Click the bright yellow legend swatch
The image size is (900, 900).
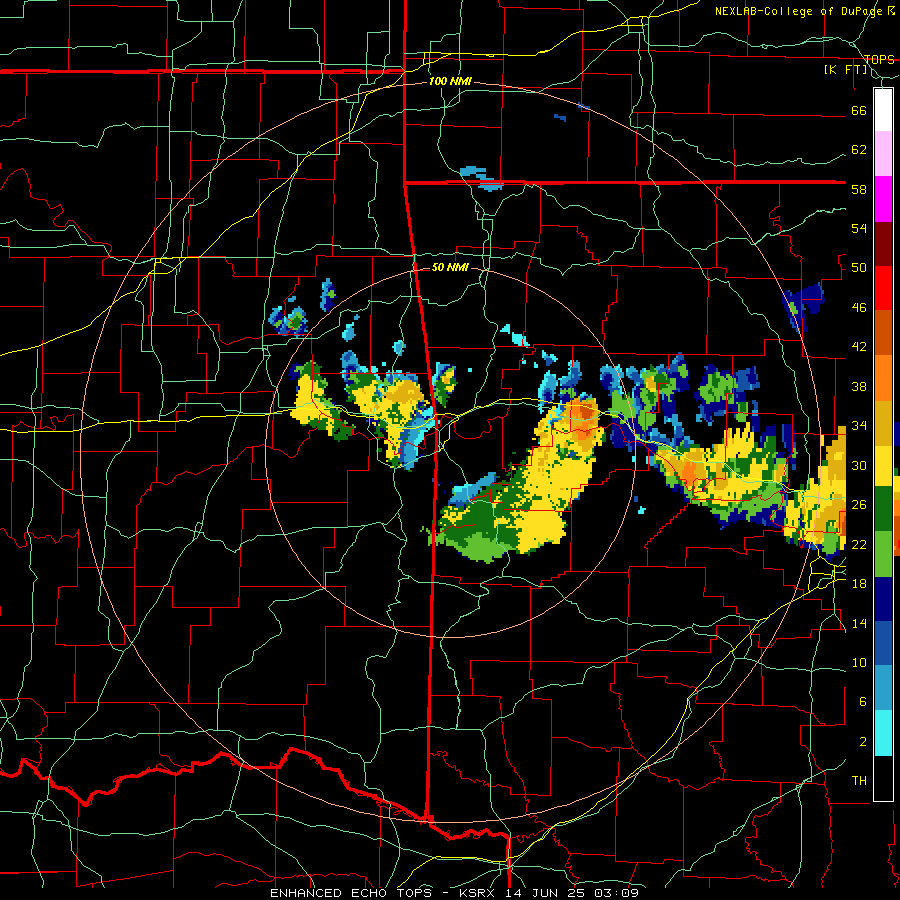883,466
